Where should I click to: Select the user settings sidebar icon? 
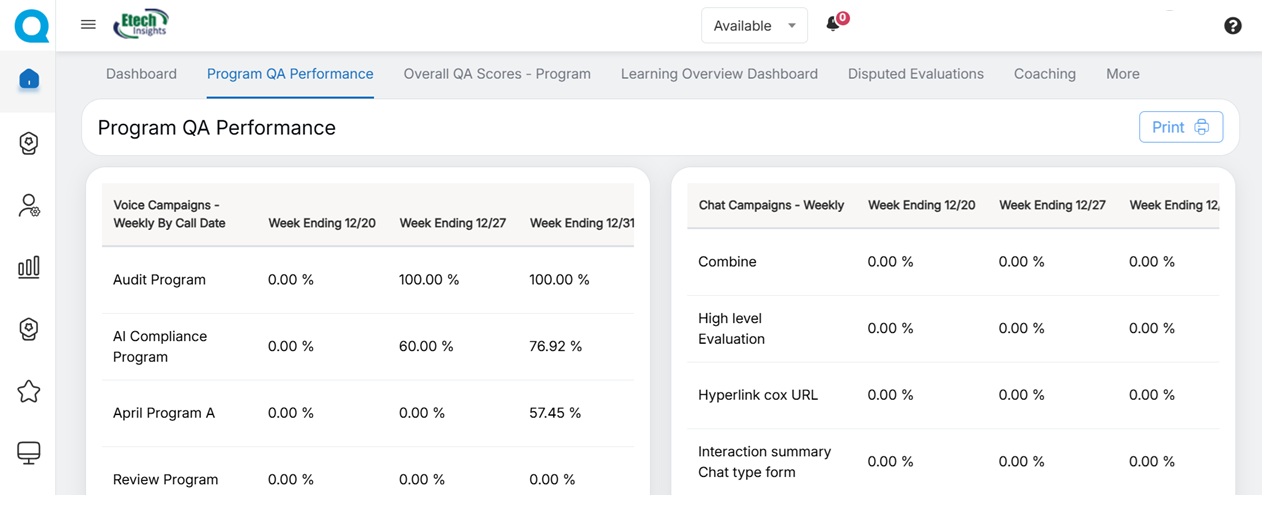(x=29, y=205)
